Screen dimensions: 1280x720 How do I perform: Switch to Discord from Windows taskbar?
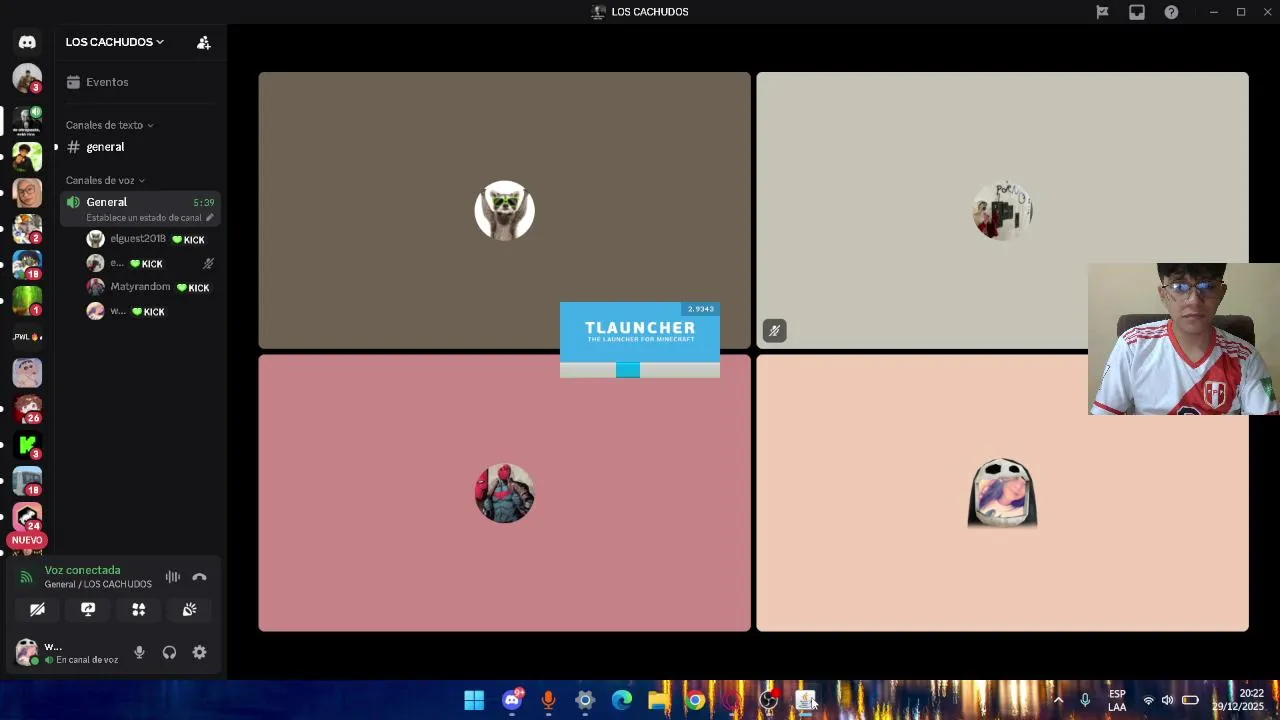click(512, 700)
